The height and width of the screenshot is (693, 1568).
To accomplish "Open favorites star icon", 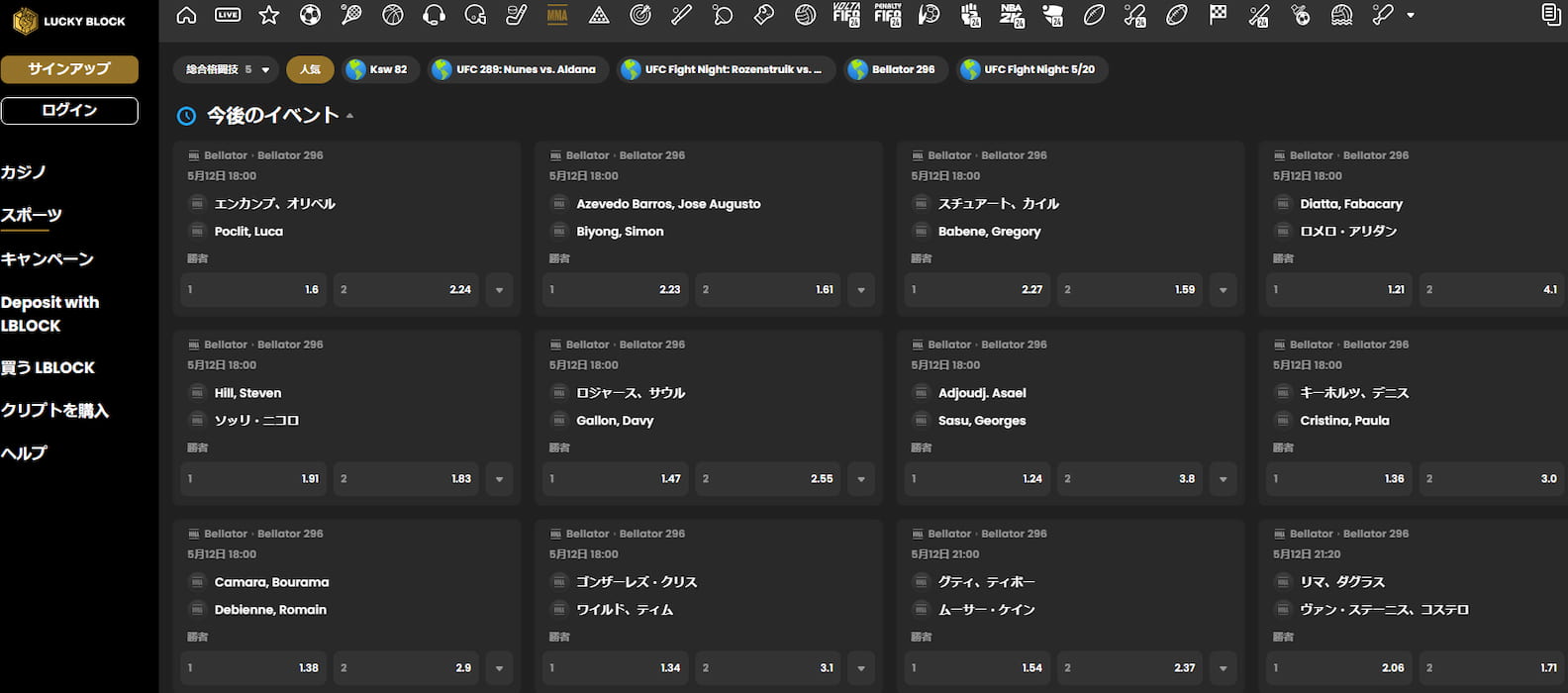I will coord(268,15).
